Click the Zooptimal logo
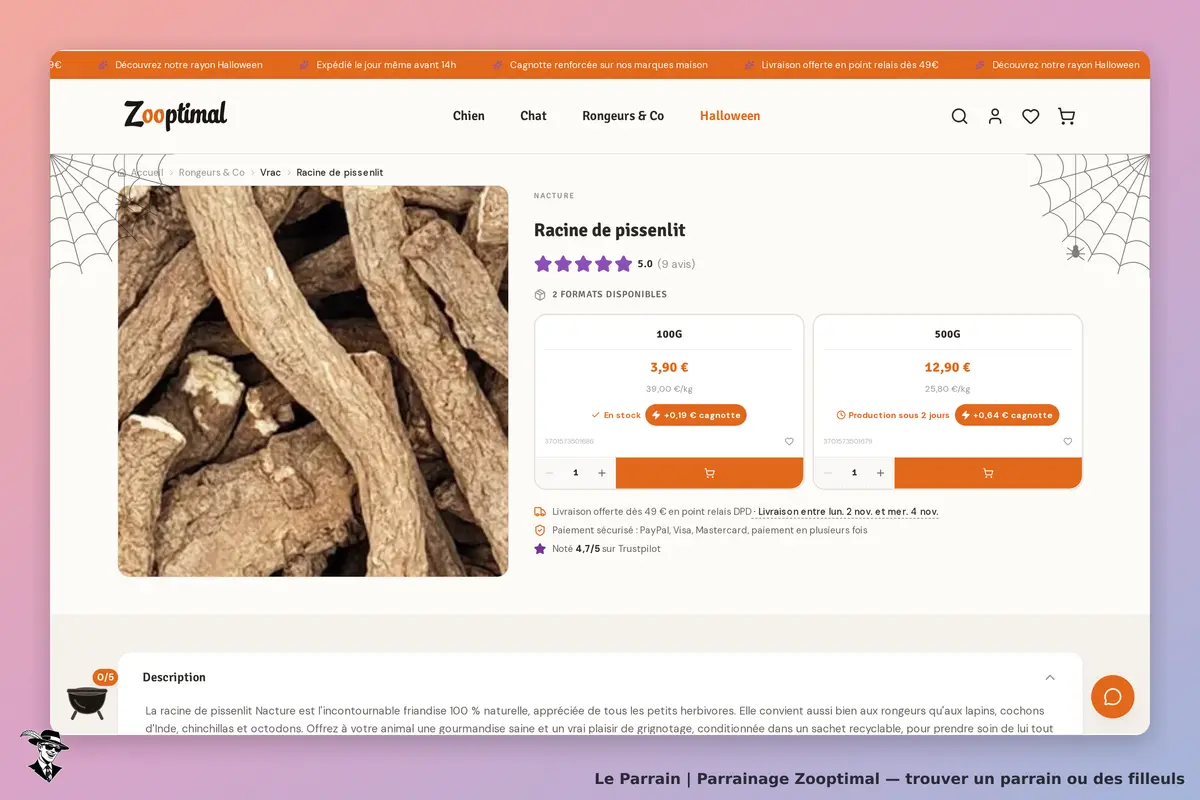The height and width of the screenshot is (800, 1200). (176, 115)
